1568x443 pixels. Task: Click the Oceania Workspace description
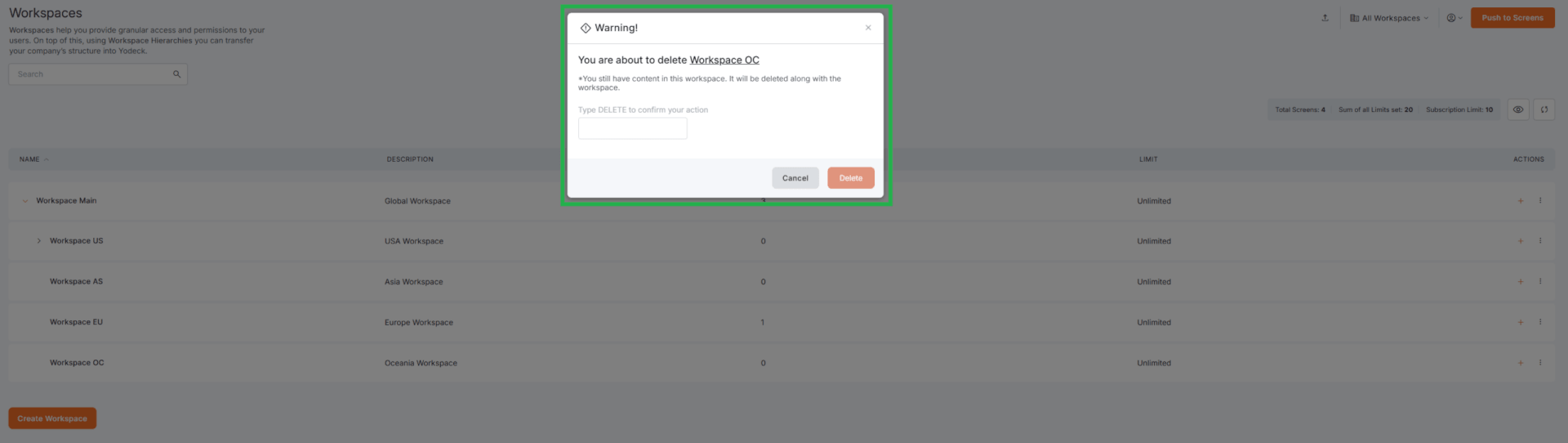(421, 363)
